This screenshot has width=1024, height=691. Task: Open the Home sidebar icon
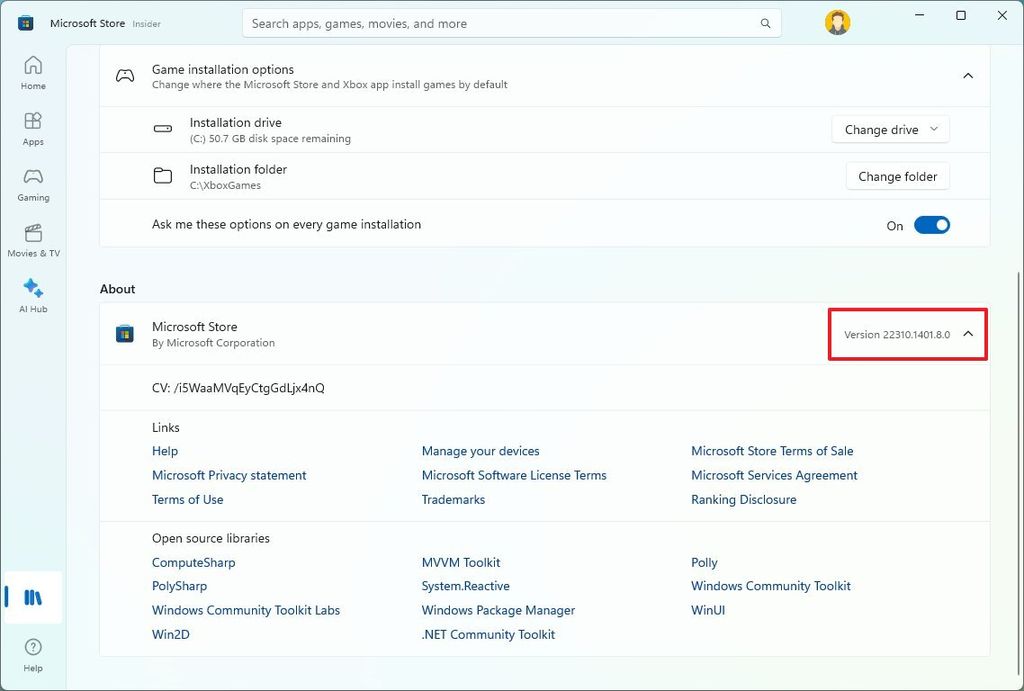33,72
